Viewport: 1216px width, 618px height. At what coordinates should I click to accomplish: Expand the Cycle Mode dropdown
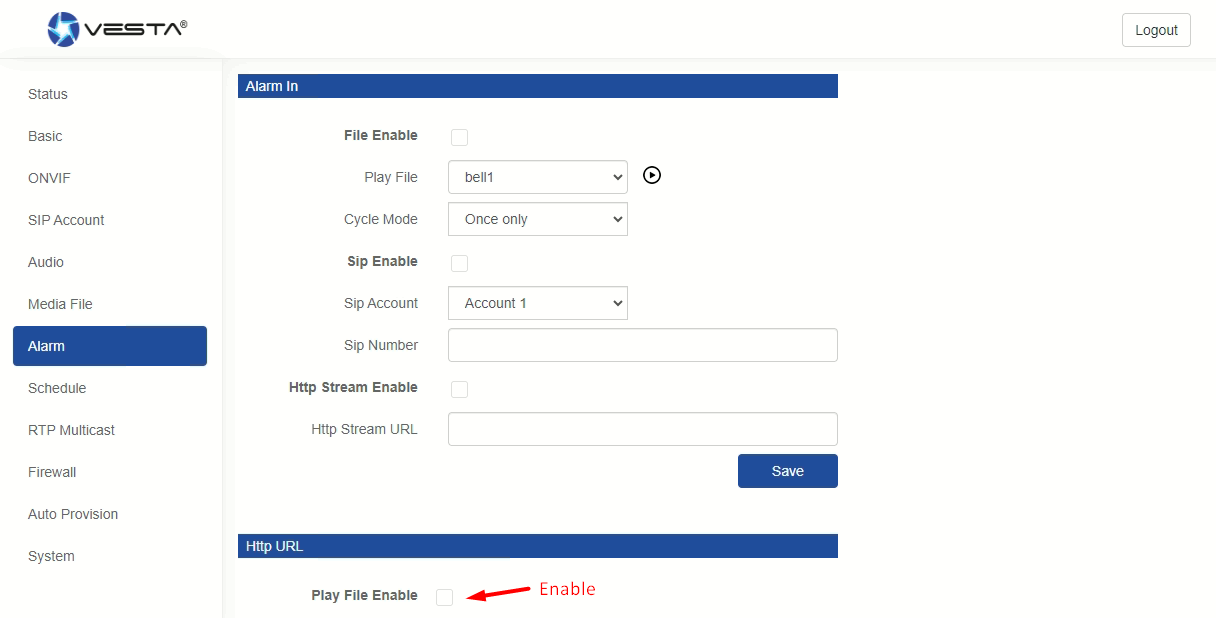(x=538, y=219)
